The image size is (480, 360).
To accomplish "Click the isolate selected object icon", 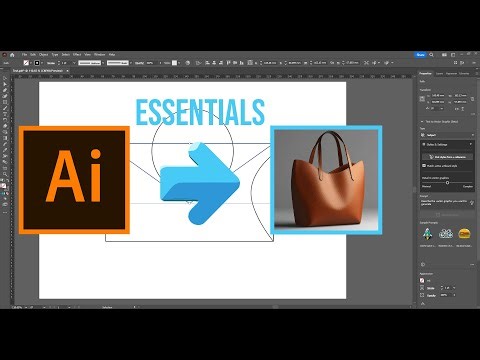I will (366, 63).
